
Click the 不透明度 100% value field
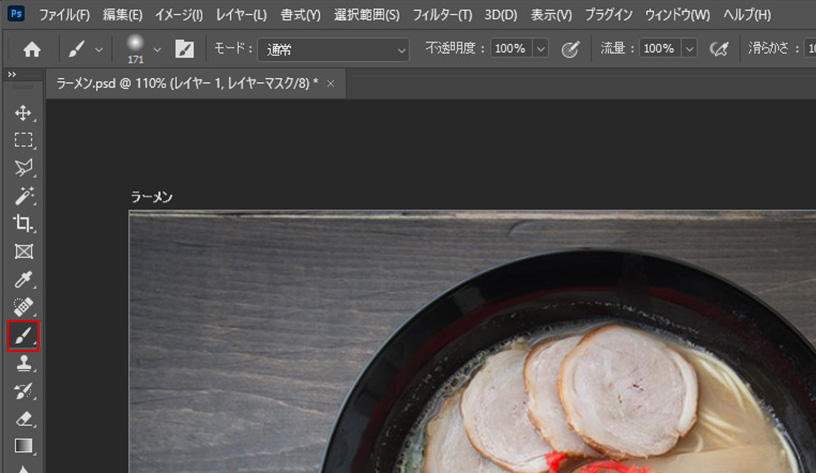pos(511,48)
